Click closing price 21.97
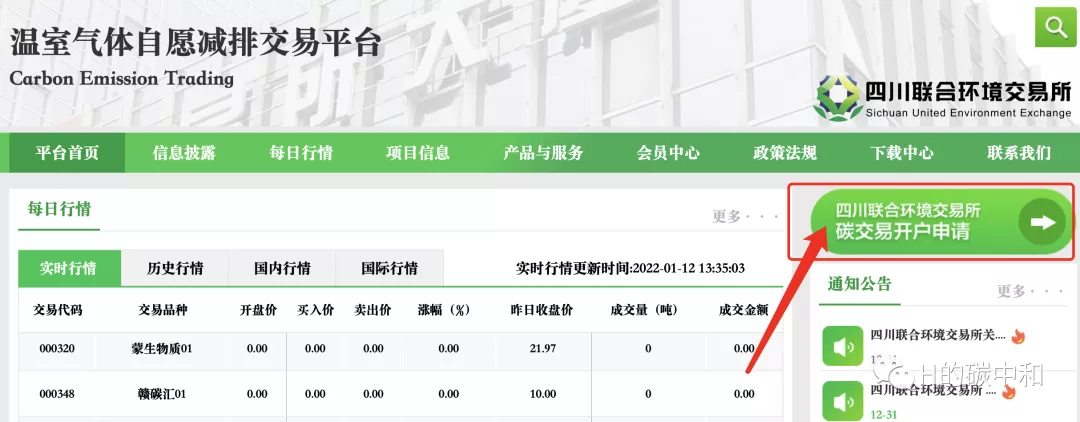The width and height of the screenshot is (1080, 422). point(543,349)
